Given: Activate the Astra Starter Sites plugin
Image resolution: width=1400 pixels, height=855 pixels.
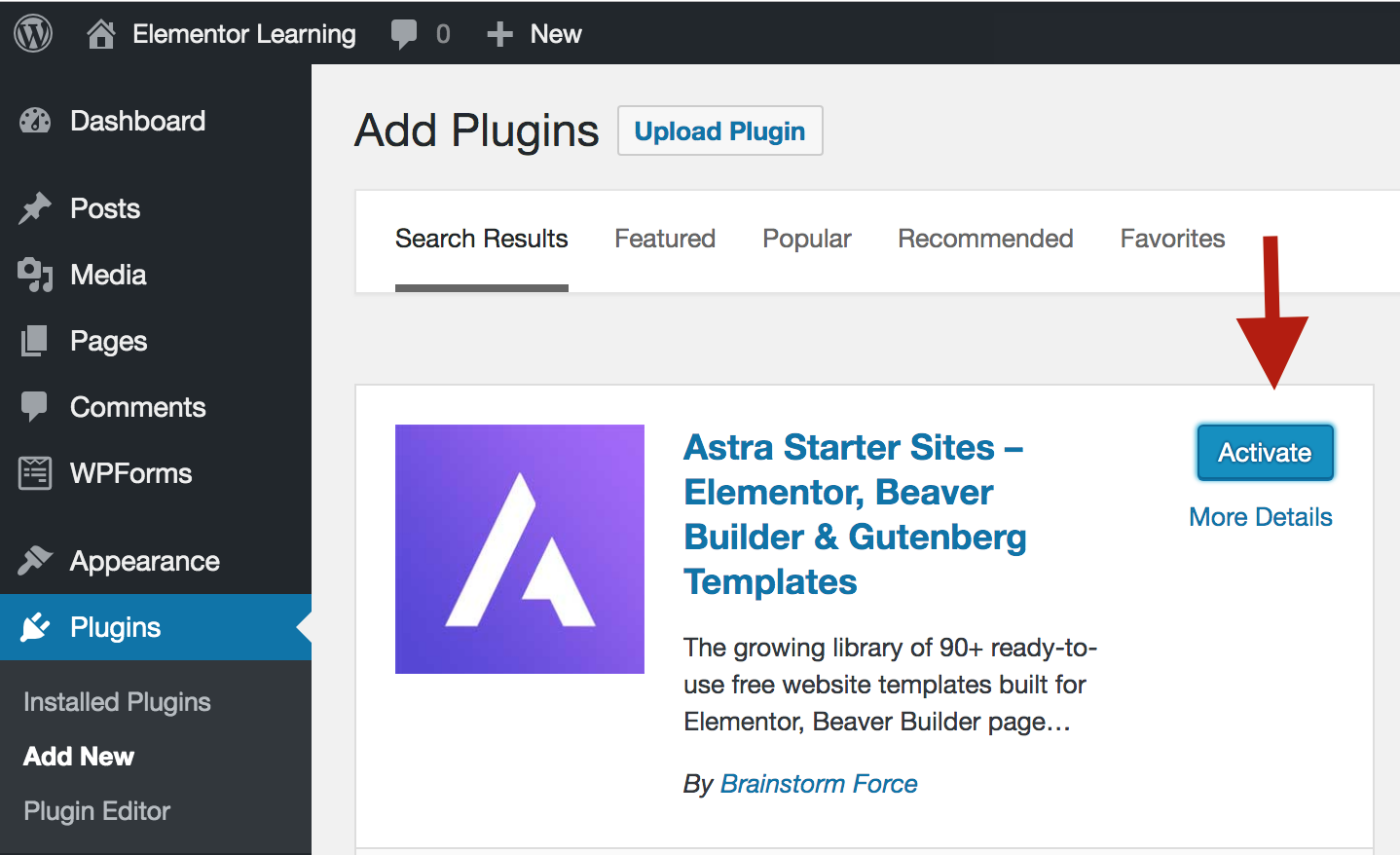Looking at the screenshot, I should [1265, 453].
